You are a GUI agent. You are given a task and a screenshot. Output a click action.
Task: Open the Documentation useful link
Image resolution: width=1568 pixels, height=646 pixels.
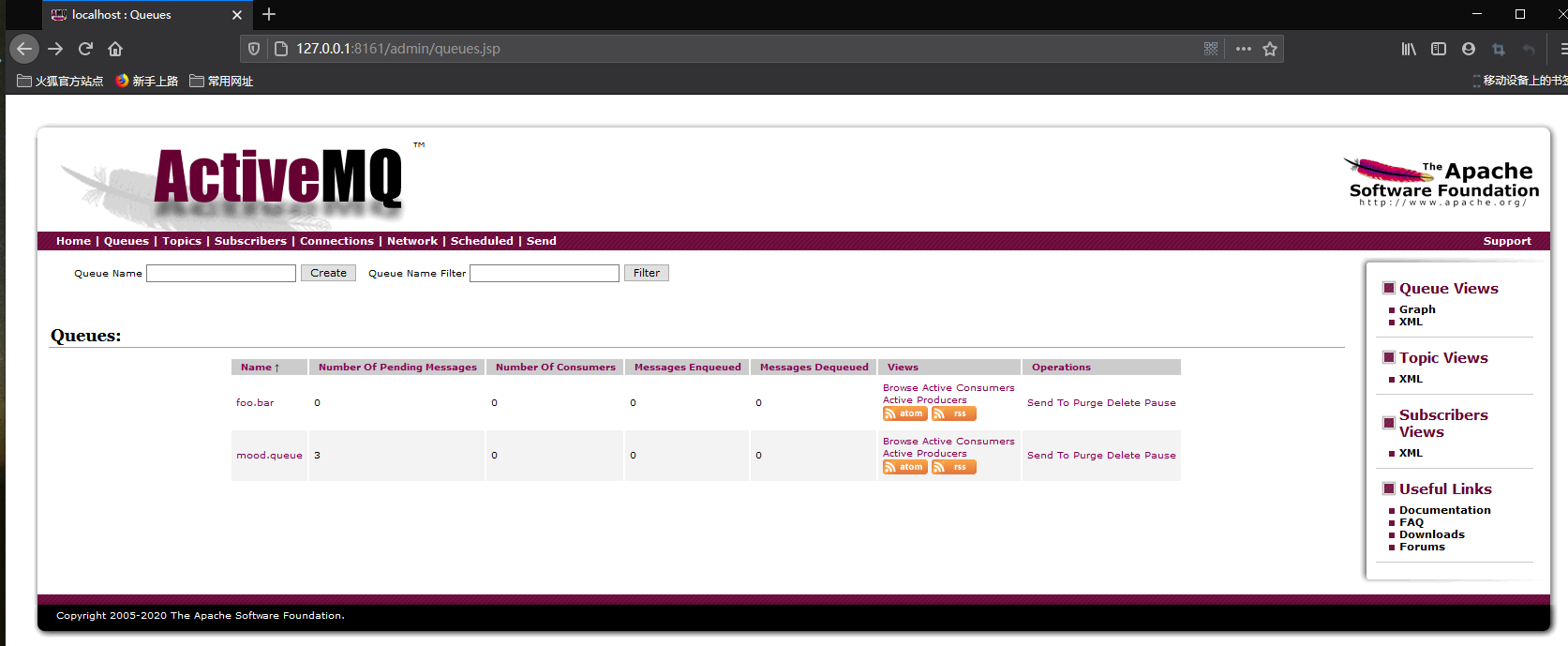point(1444,510)
